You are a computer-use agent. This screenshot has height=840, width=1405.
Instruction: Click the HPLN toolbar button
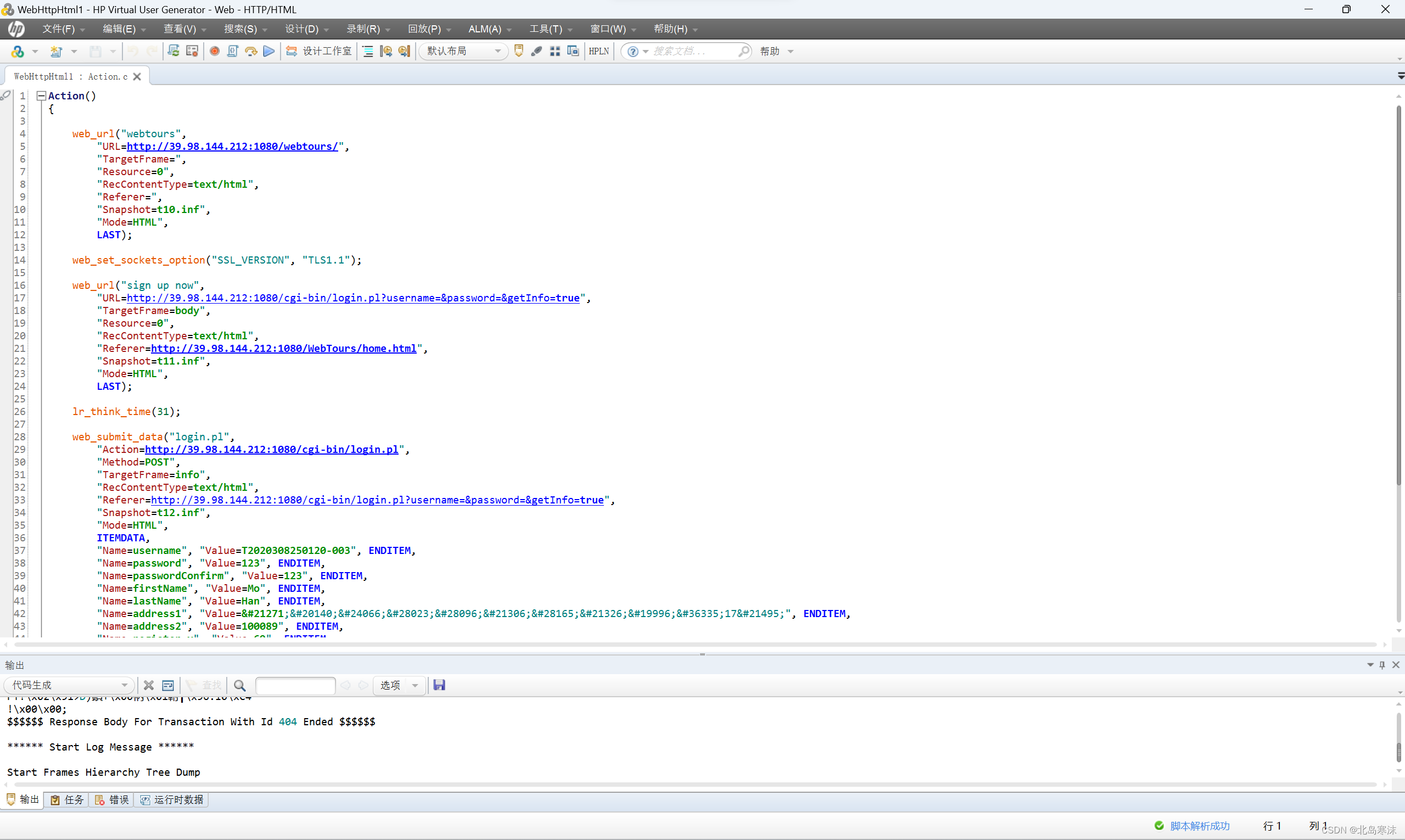coord(598,51)
